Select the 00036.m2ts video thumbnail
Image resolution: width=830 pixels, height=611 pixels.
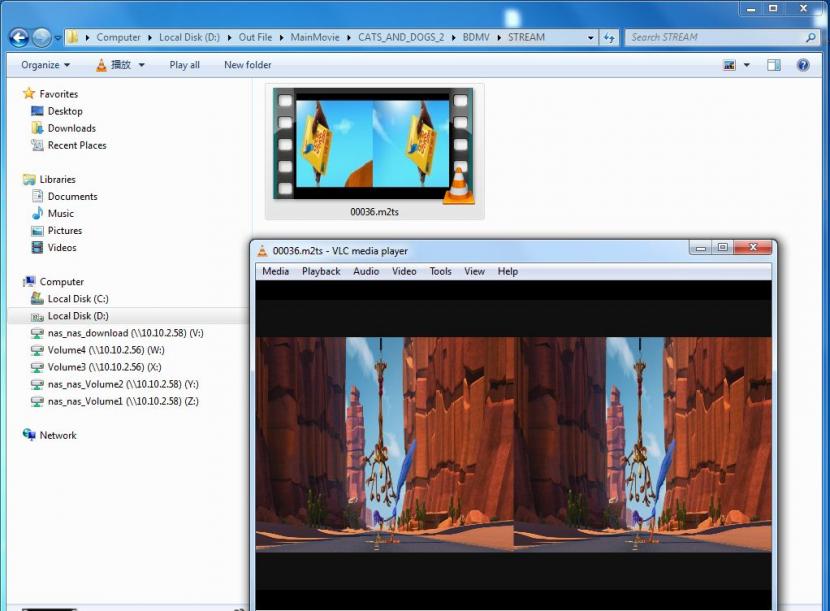tap(374, 144)
